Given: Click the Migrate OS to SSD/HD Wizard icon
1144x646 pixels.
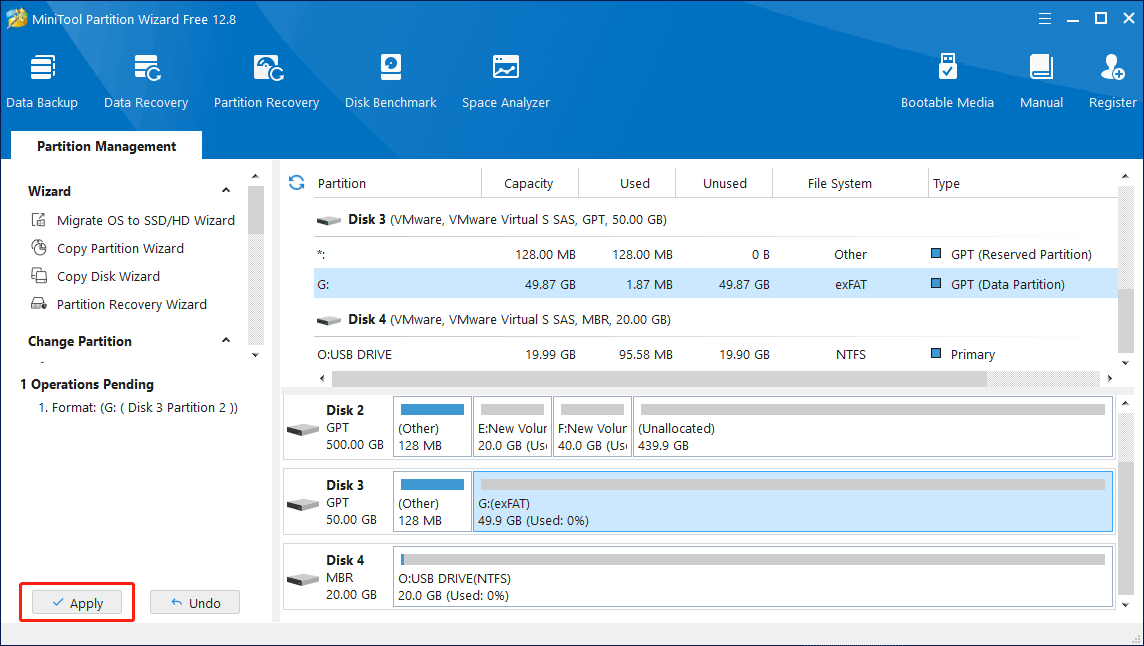Looking at the screenshot, I should [x=39, y=220].
